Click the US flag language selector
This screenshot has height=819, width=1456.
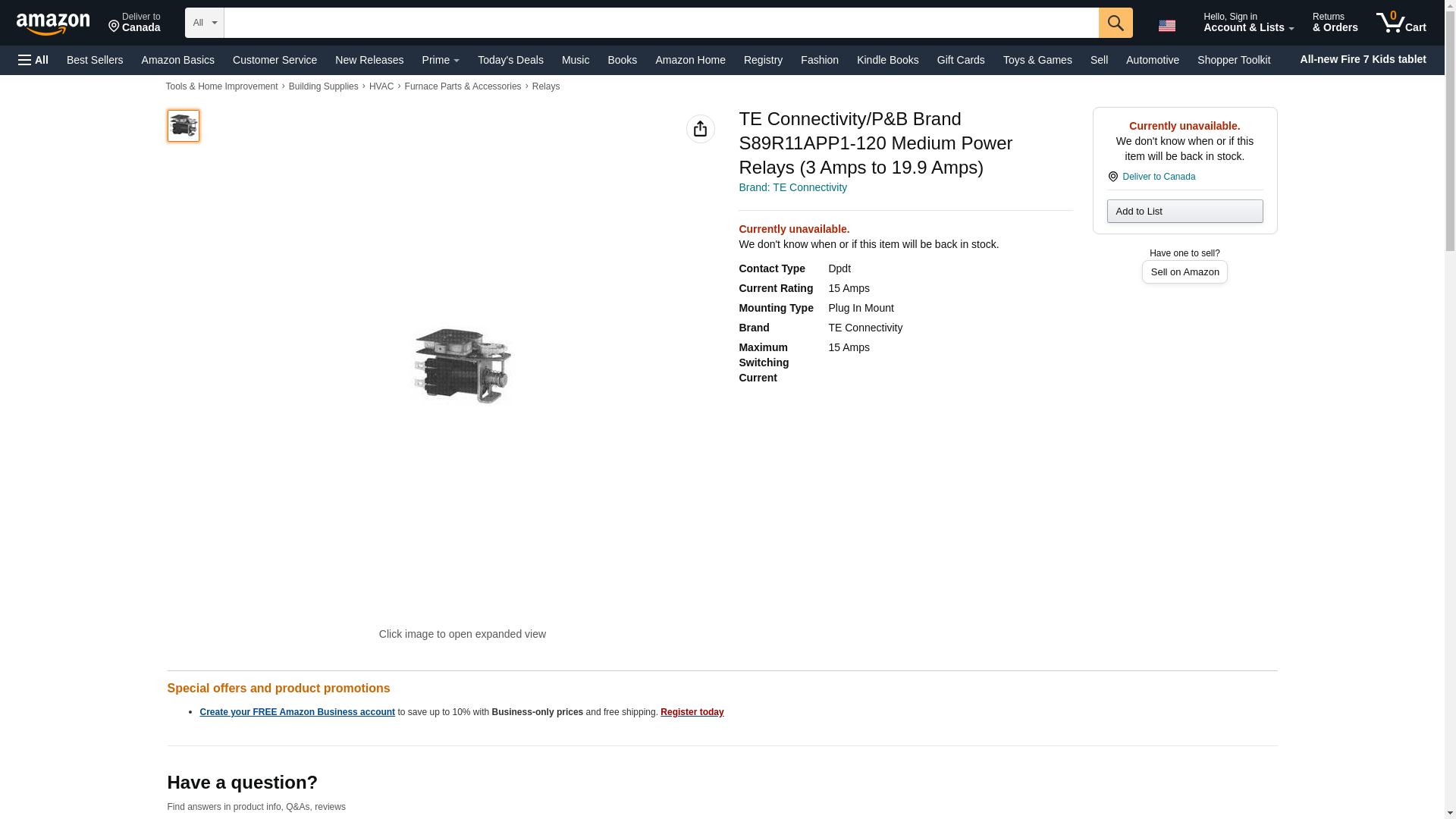coord(1166,25)
